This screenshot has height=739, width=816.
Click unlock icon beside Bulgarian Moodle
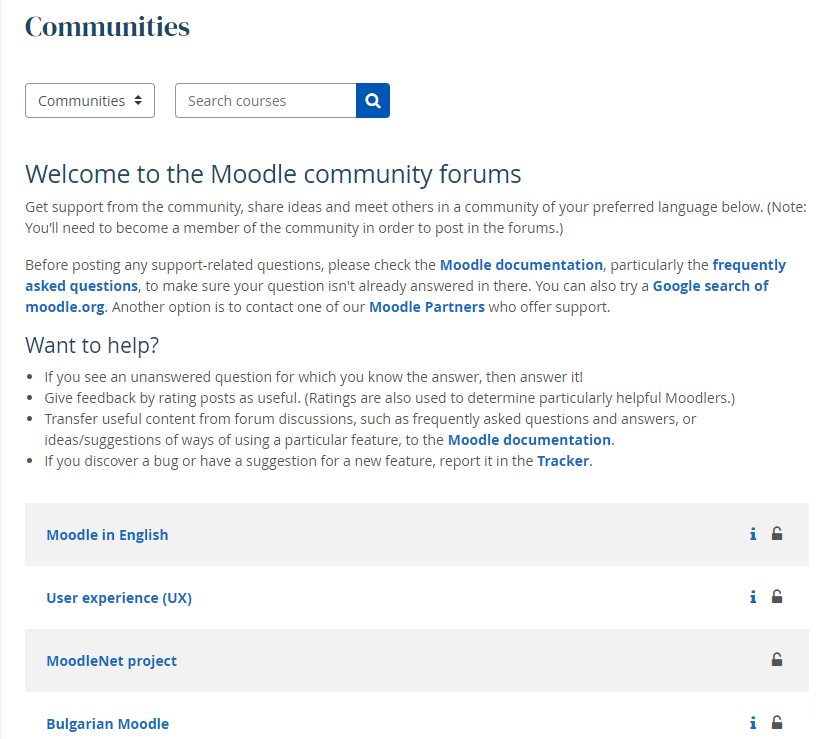click(x=776, y=723)
